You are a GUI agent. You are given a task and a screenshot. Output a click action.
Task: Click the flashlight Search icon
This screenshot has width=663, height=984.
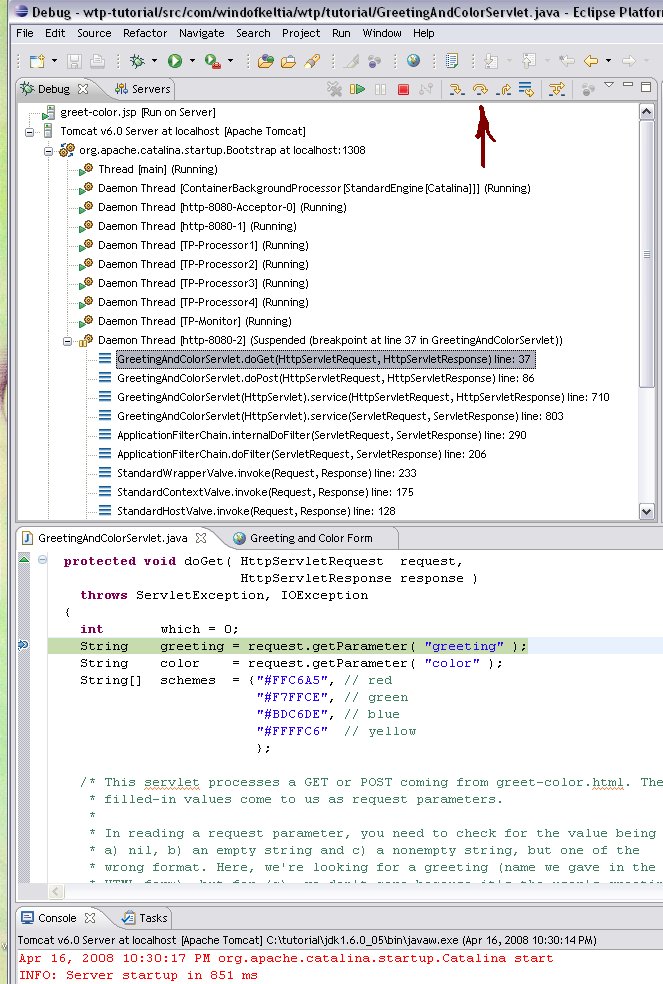click(x=312, y=61)
